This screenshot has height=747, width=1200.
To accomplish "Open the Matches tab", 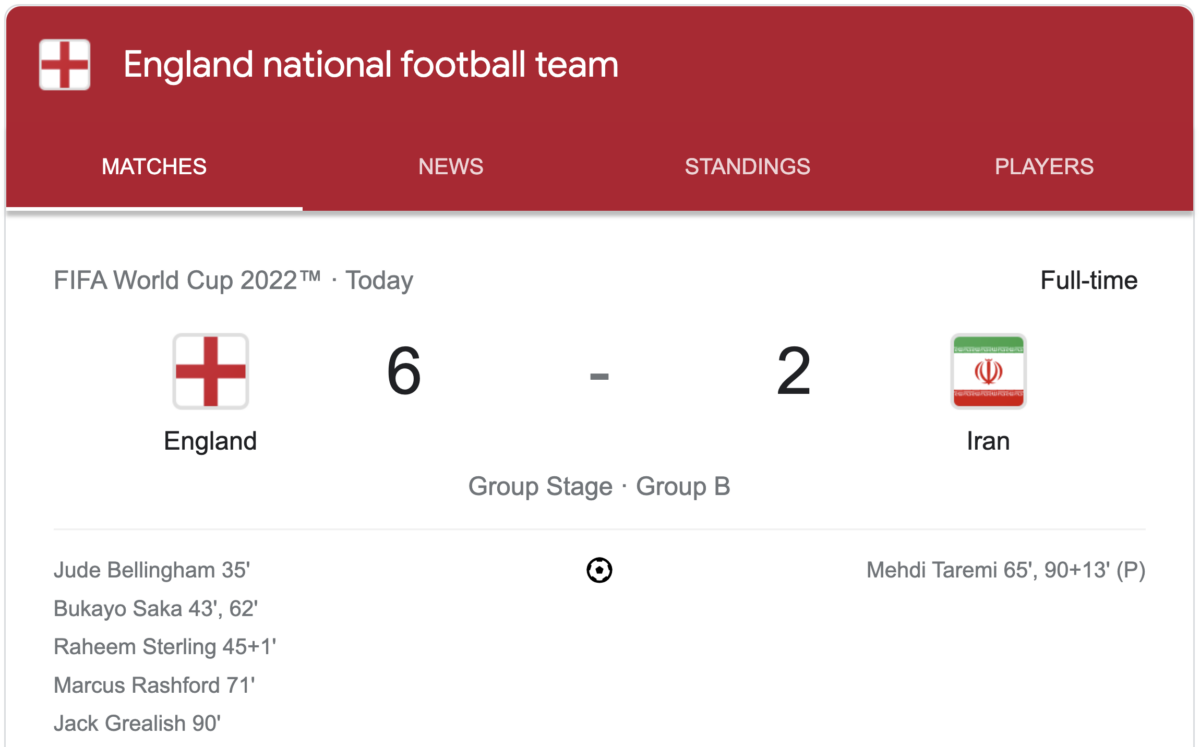I will click(154, 167).
